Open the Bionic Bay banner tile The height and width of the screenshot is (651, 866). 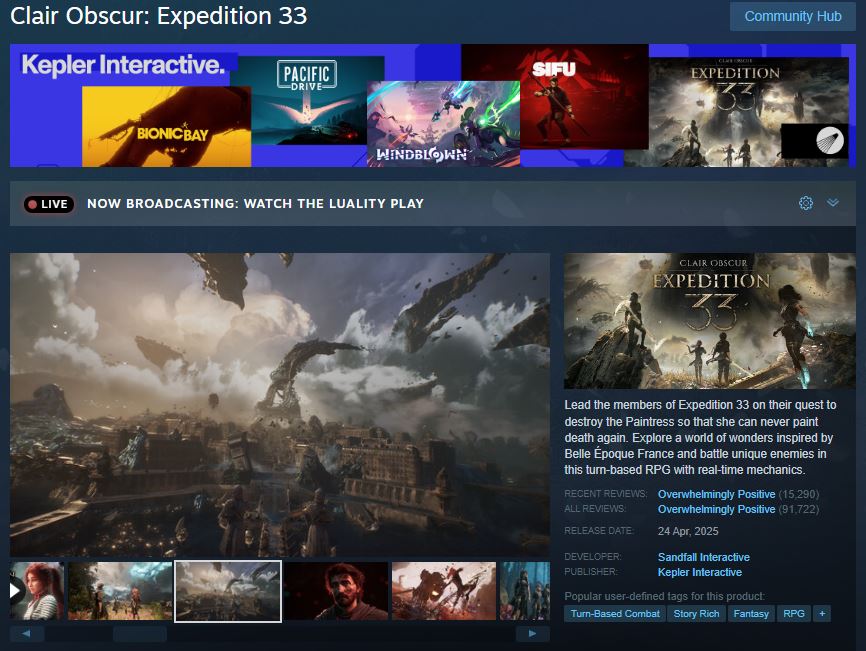pyautogui.click(x=166, y=126)
